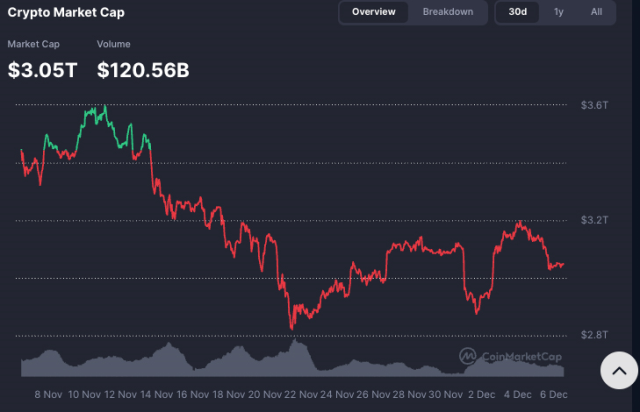Viewport: 640px width, 412px height.
Task: Click the $2.8T y-axis label
Action: coord(594,334)
